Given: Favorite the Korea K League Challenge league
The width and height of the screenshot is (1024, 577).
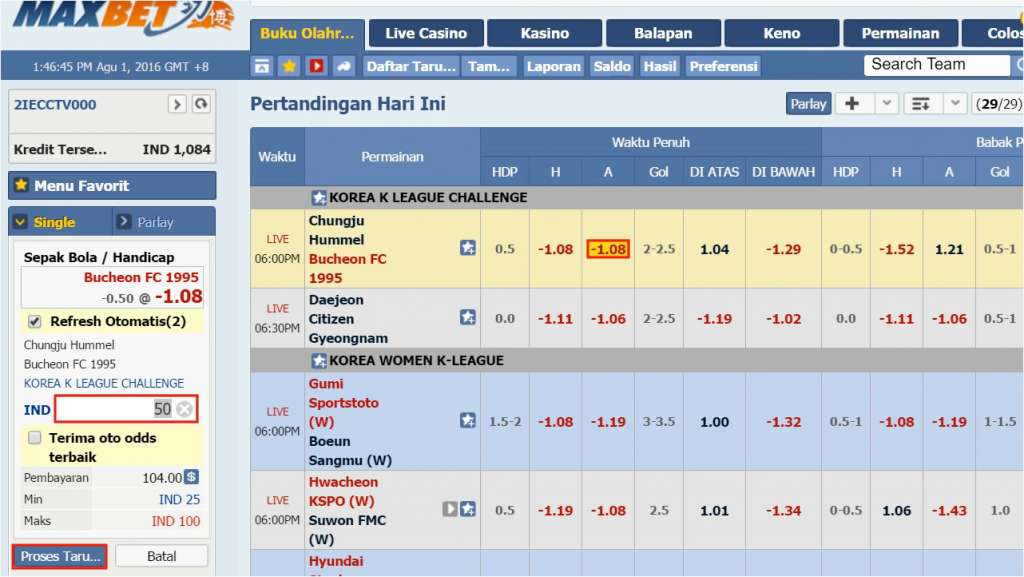Looking at the screenshot, I should click(x=319, y=198).
